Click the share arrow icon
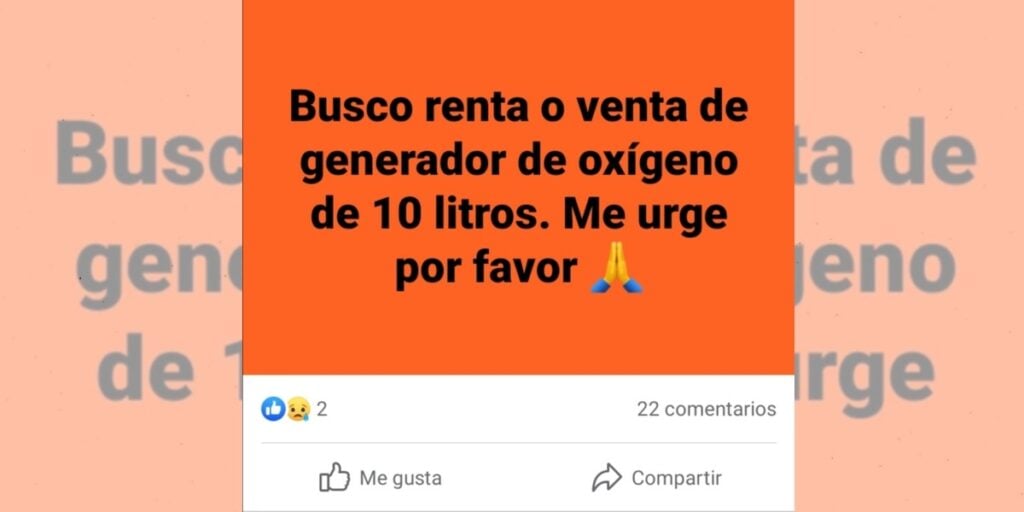The height and width of the screenshot is (512, 1024). [607, 477]
